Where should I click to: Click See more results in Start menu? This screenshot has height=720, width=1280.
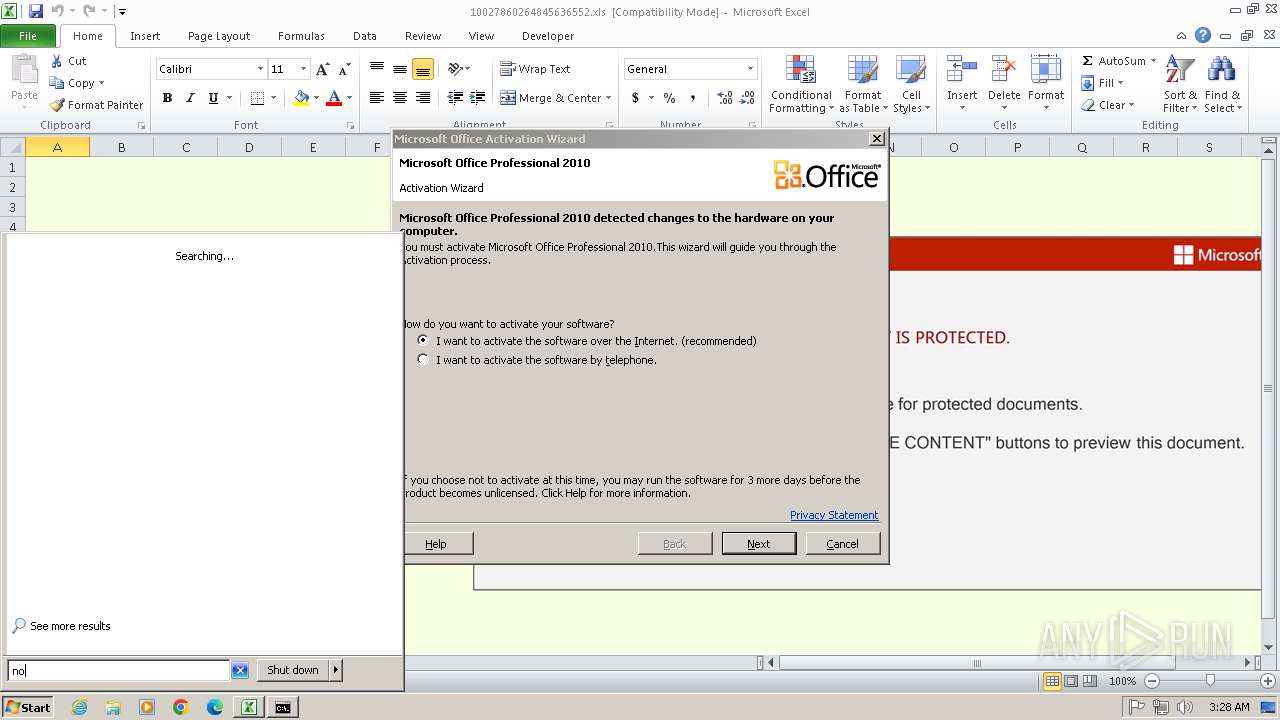pyautogui.click(x=61, y=626)
